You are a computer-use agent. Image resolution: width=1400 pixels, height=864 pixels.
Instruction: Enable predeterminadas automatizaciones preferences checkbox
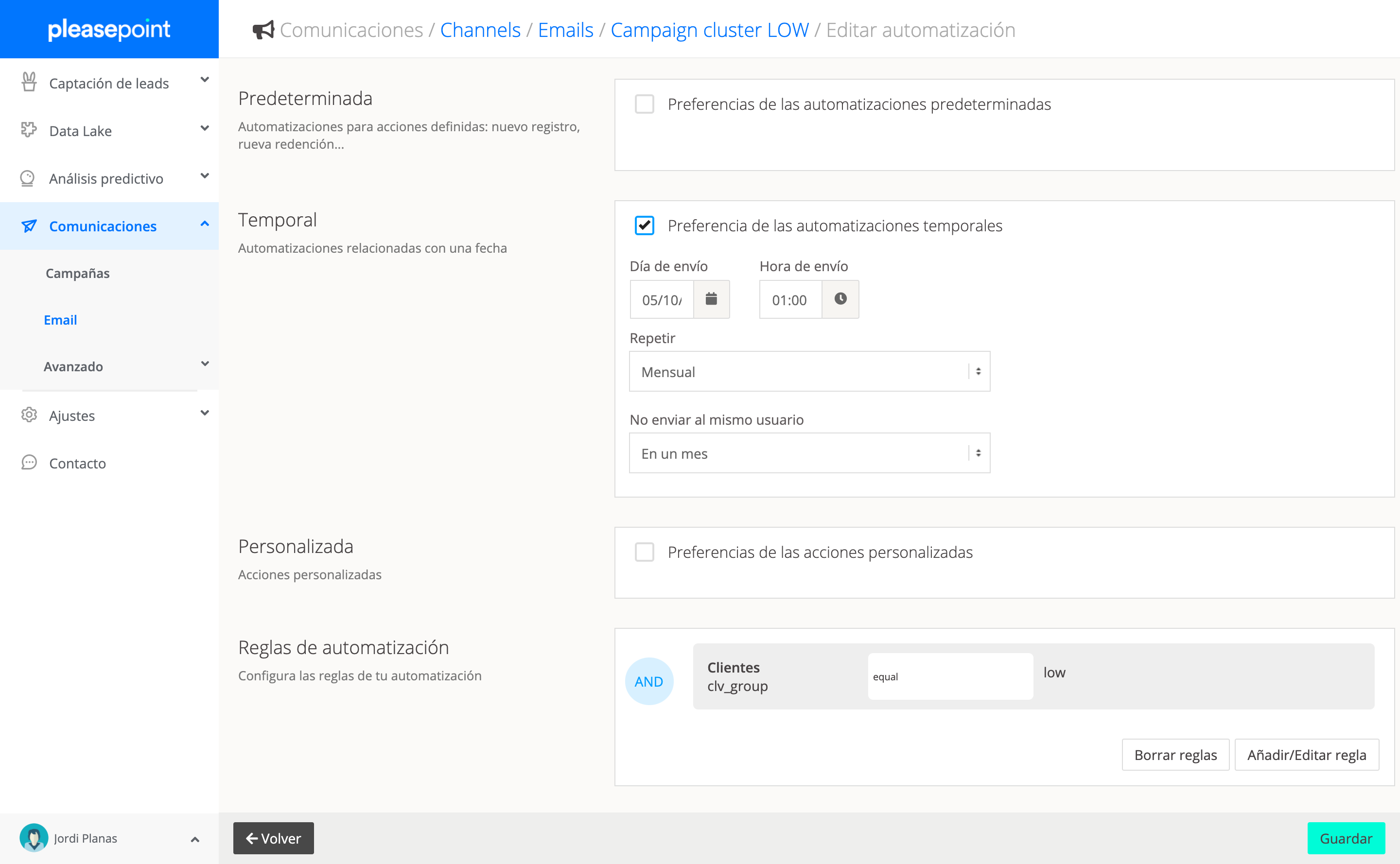(644, 104)
